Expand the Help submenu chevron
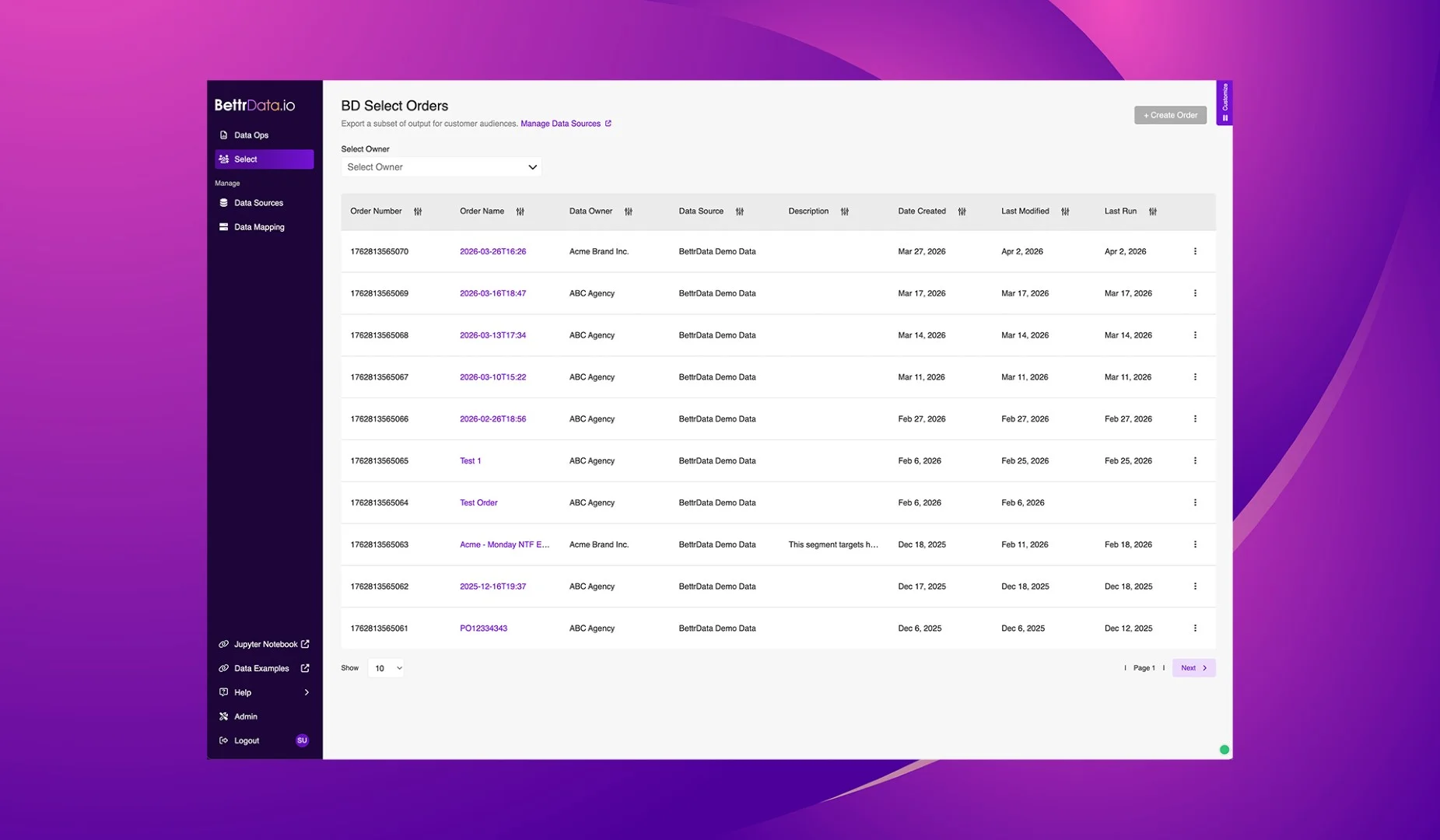The width and height of the screenshot is (1440, 840). 307,692
